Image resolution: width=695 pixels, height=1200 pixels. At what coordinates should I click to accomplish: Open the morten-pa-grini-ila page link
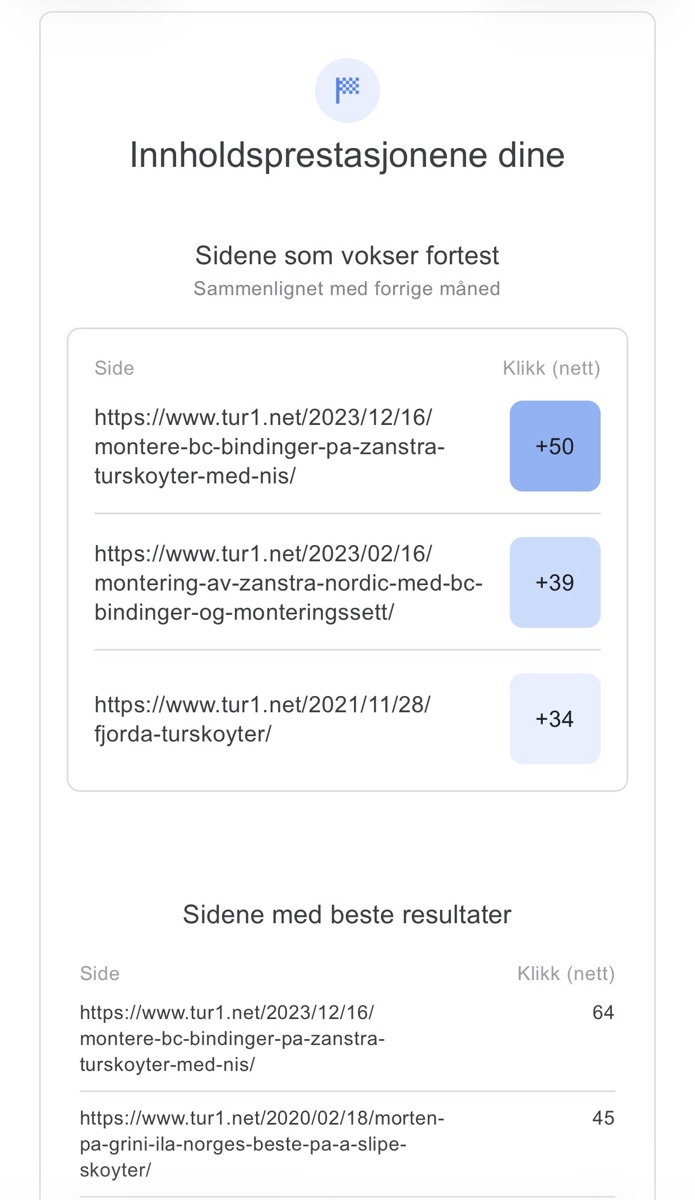coord(262,1143)
